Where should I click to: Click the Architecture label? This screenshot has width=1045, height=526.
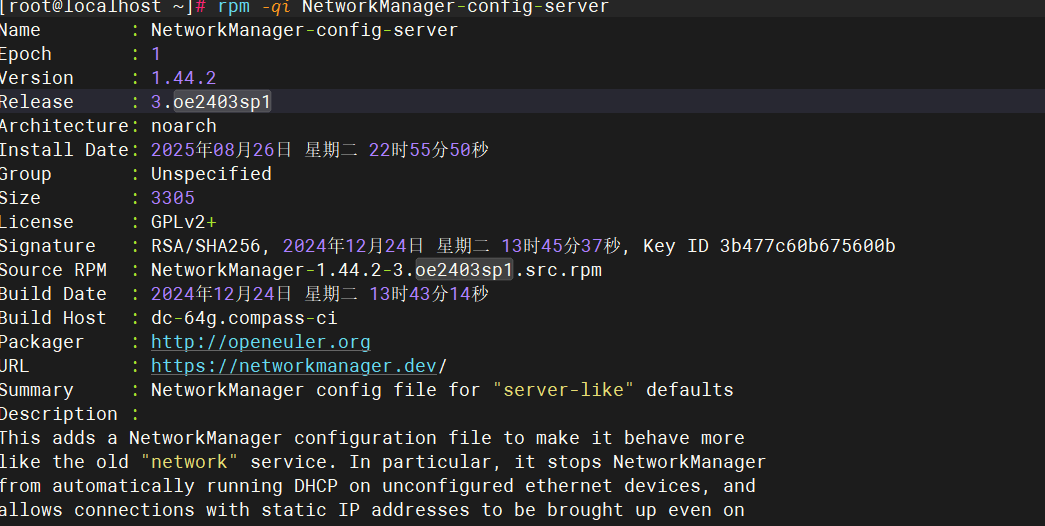[64, 126]
